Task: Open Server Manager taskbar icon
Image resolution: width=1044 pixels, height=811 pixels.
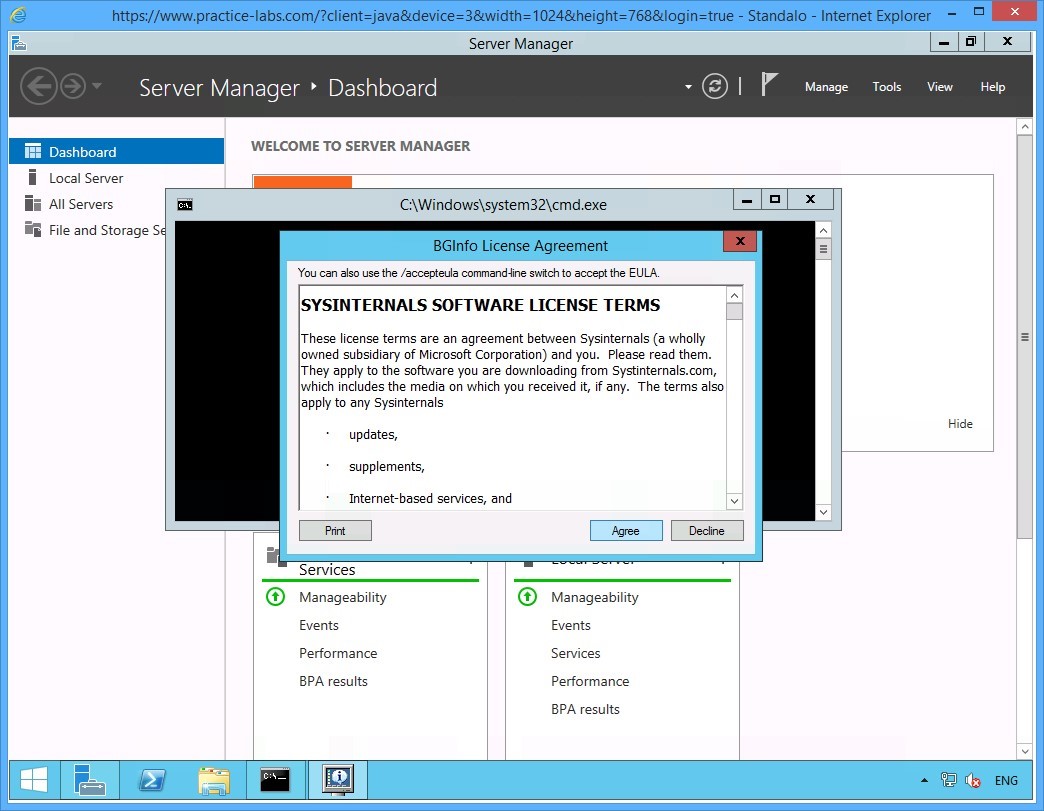Action: 89,780
